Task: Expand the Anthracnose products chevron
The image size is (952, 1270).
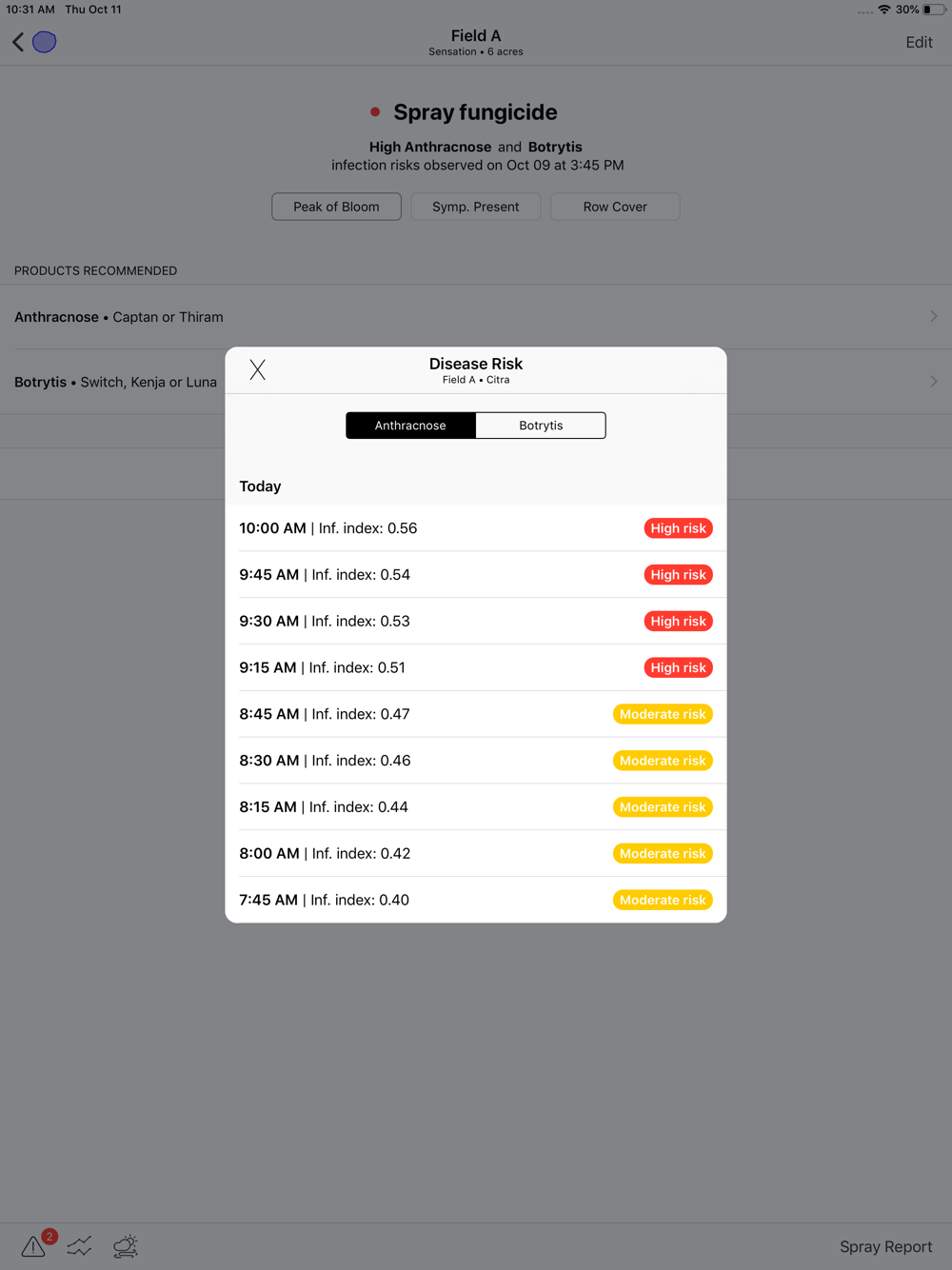Action: (934, 316)
